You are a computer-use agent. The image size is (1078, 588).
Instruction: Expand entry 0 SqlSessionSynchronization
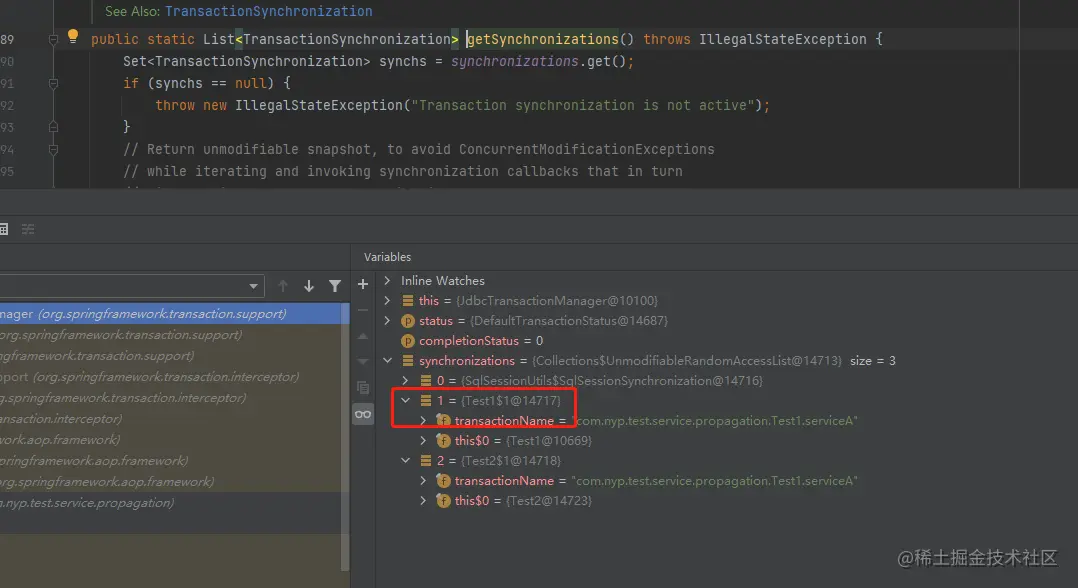point(405,380)
